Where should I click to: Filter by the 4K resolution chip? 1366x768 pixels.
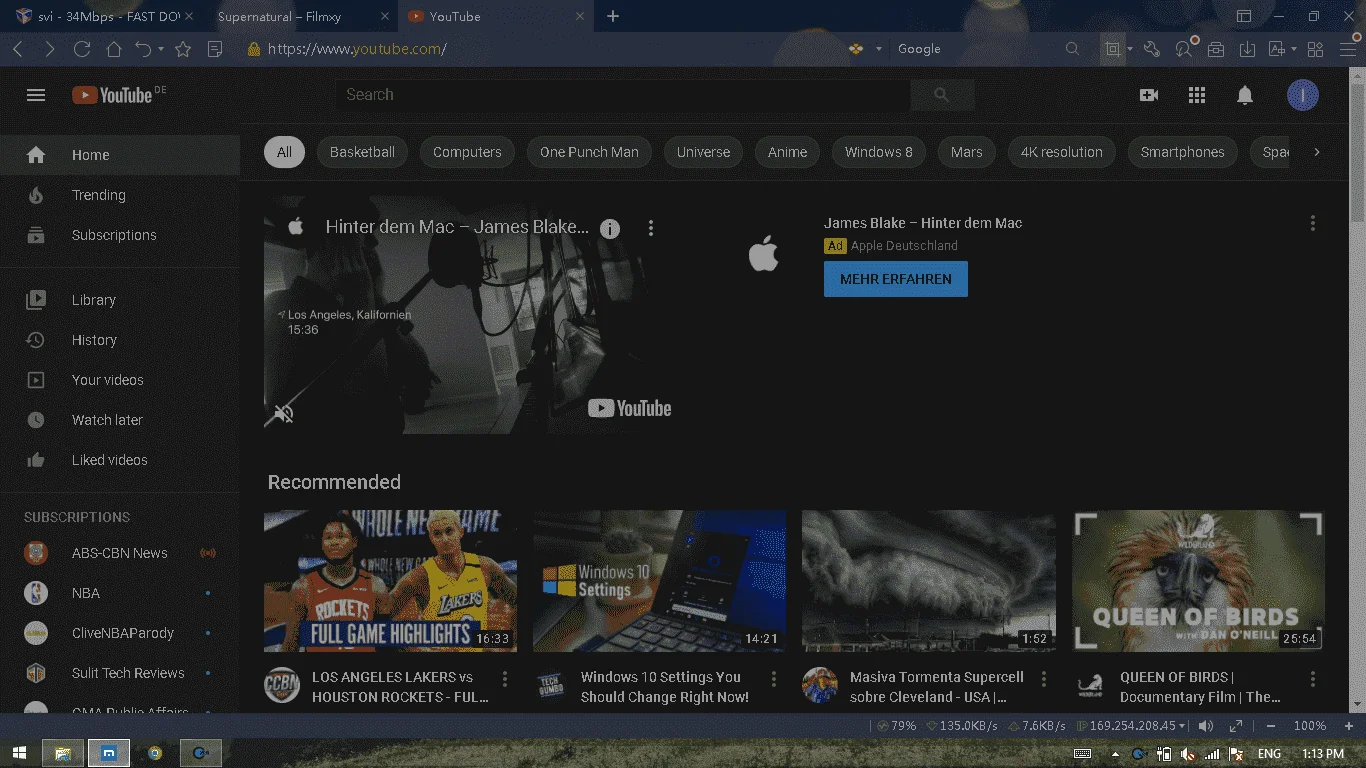tap(1062, 152)
